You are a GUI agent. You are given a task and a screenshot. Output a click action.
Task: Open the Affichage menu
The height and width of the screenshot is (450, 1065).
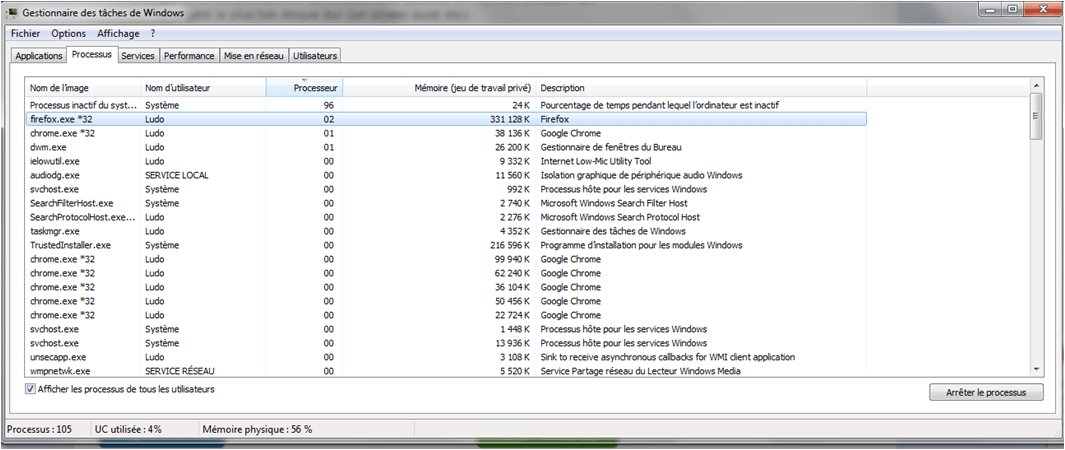pyautogui.click(x=118, y=33)
